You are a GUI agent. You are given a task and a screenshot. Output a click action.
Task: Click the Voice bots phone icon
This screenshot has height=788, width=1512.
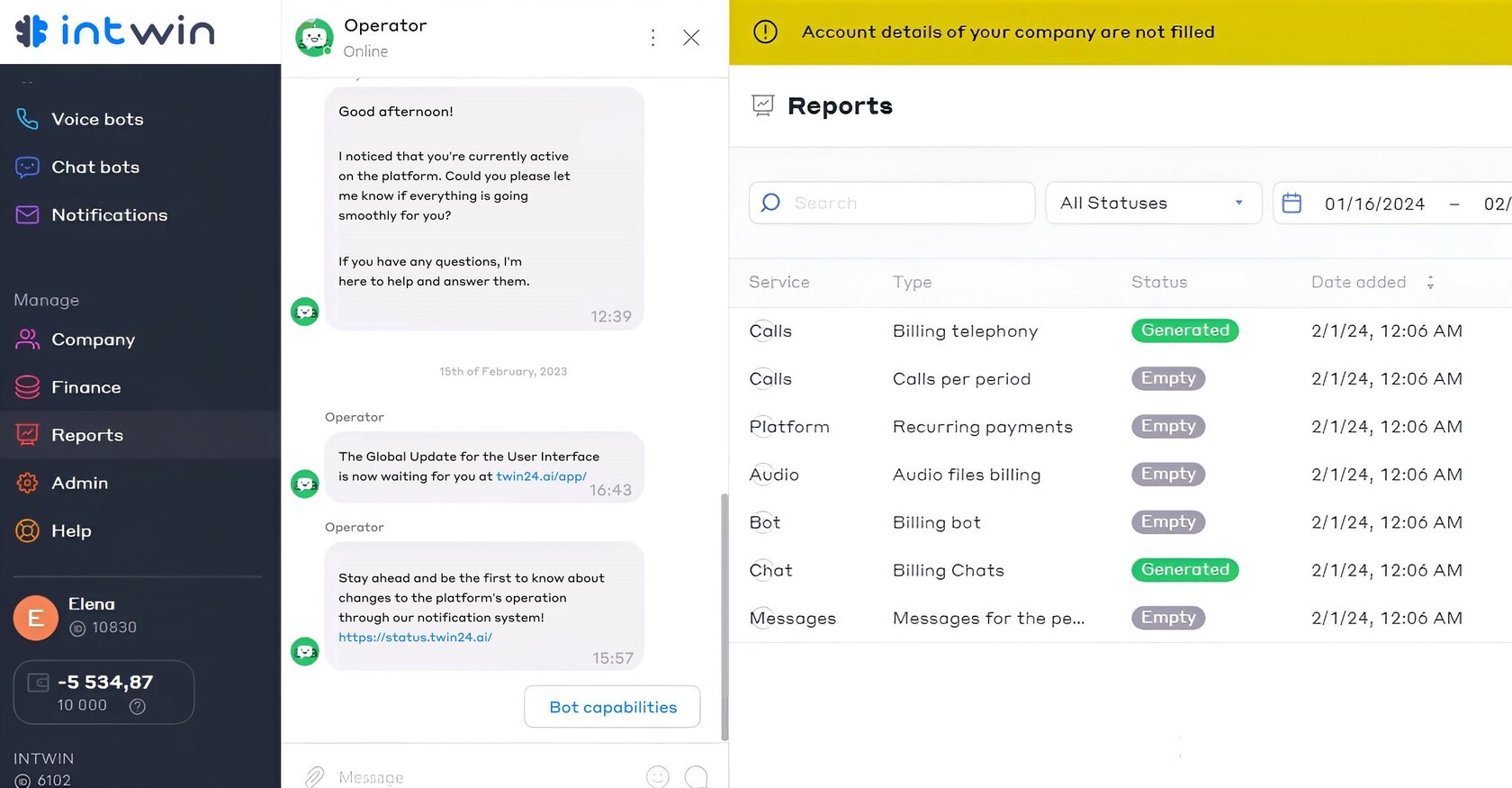click(x=27, y=119)
